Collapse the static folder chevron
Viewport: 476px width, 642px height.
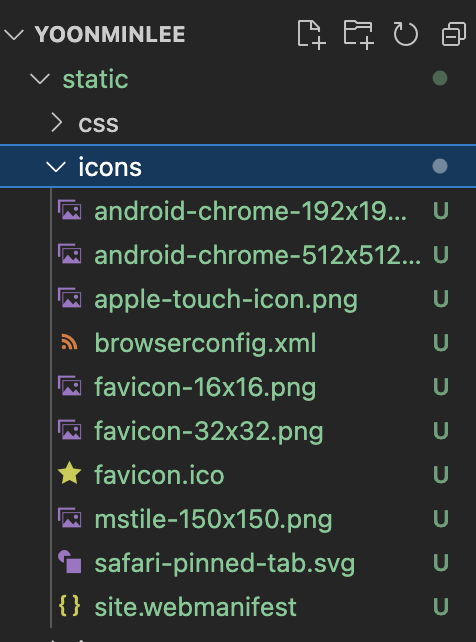(x=40, y=79)
